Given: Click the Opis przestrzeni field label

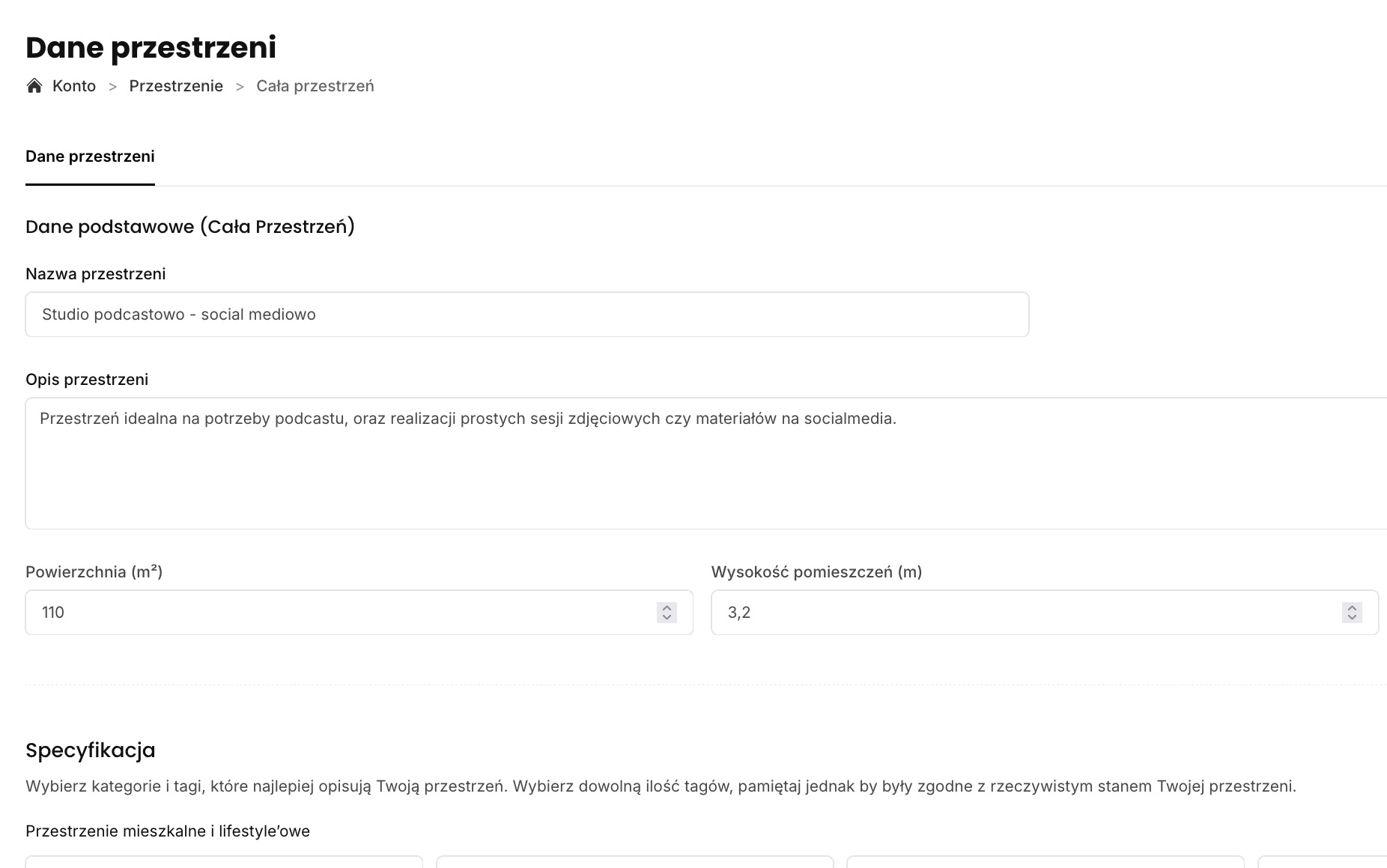Looking at the screenshot, I should coord(87,380).
